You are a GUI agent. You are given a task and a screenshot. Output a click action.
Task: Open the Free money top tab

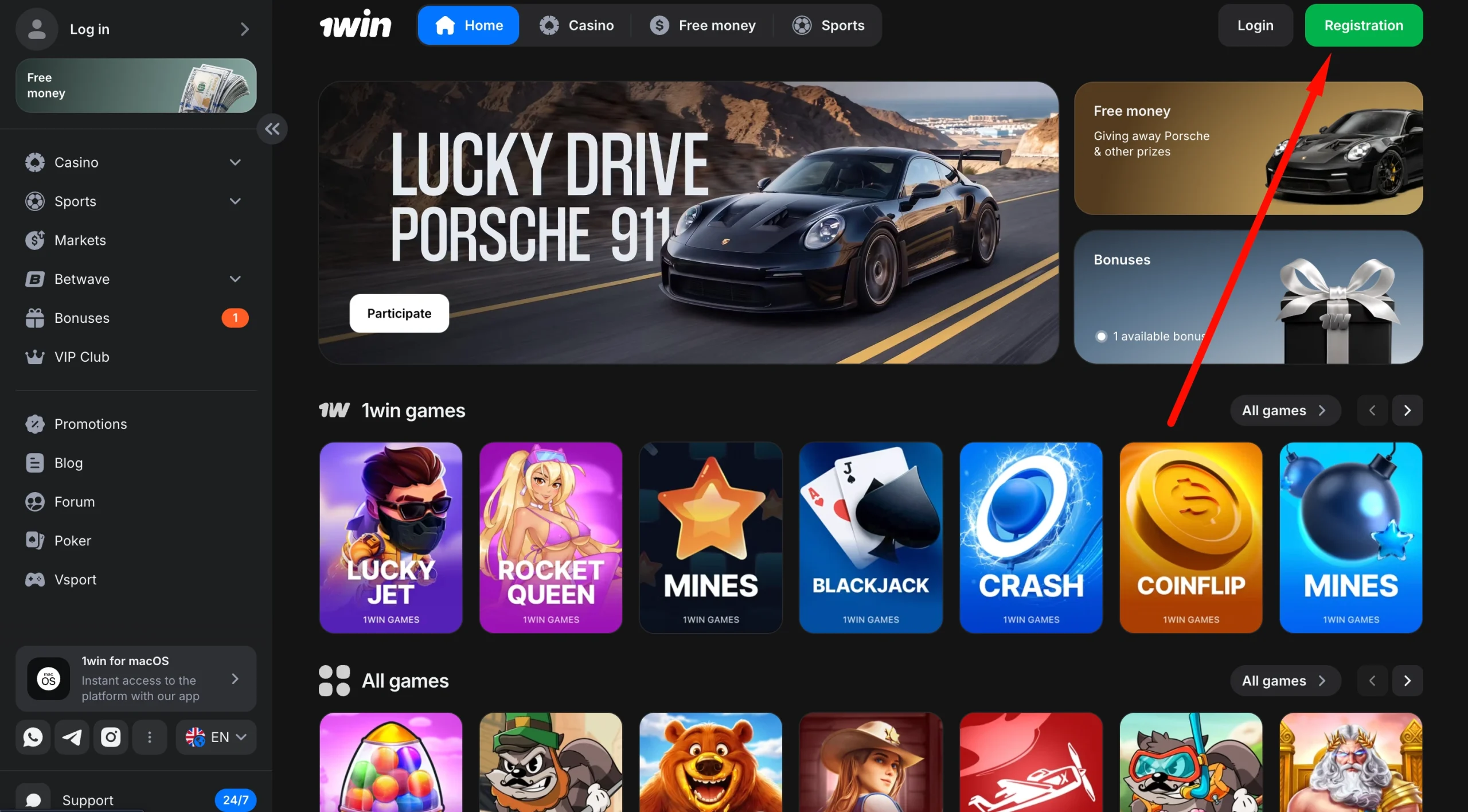click(x=702, y=25)
